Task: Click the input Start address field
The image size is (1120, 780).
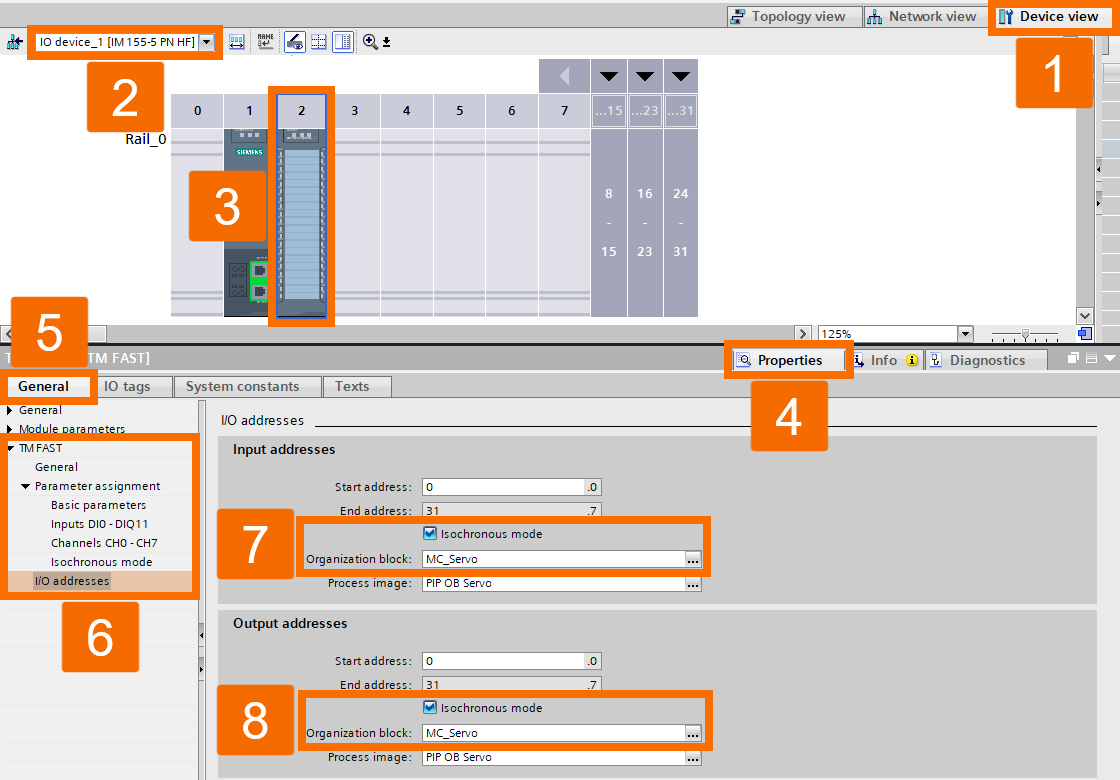Action: [511, 487]
